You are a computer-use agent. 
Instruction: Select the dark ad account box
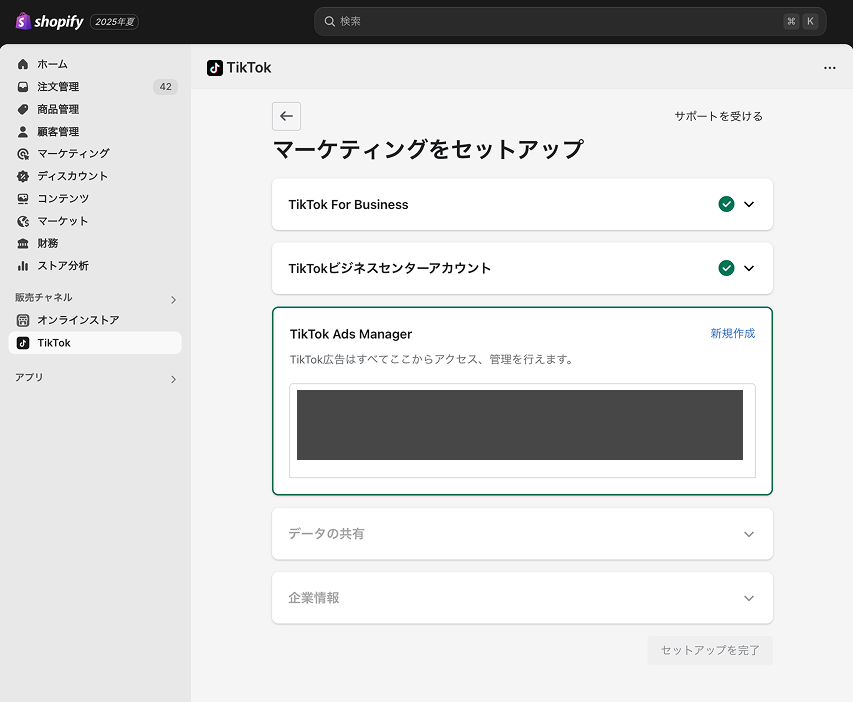click(x=520, y=425)
